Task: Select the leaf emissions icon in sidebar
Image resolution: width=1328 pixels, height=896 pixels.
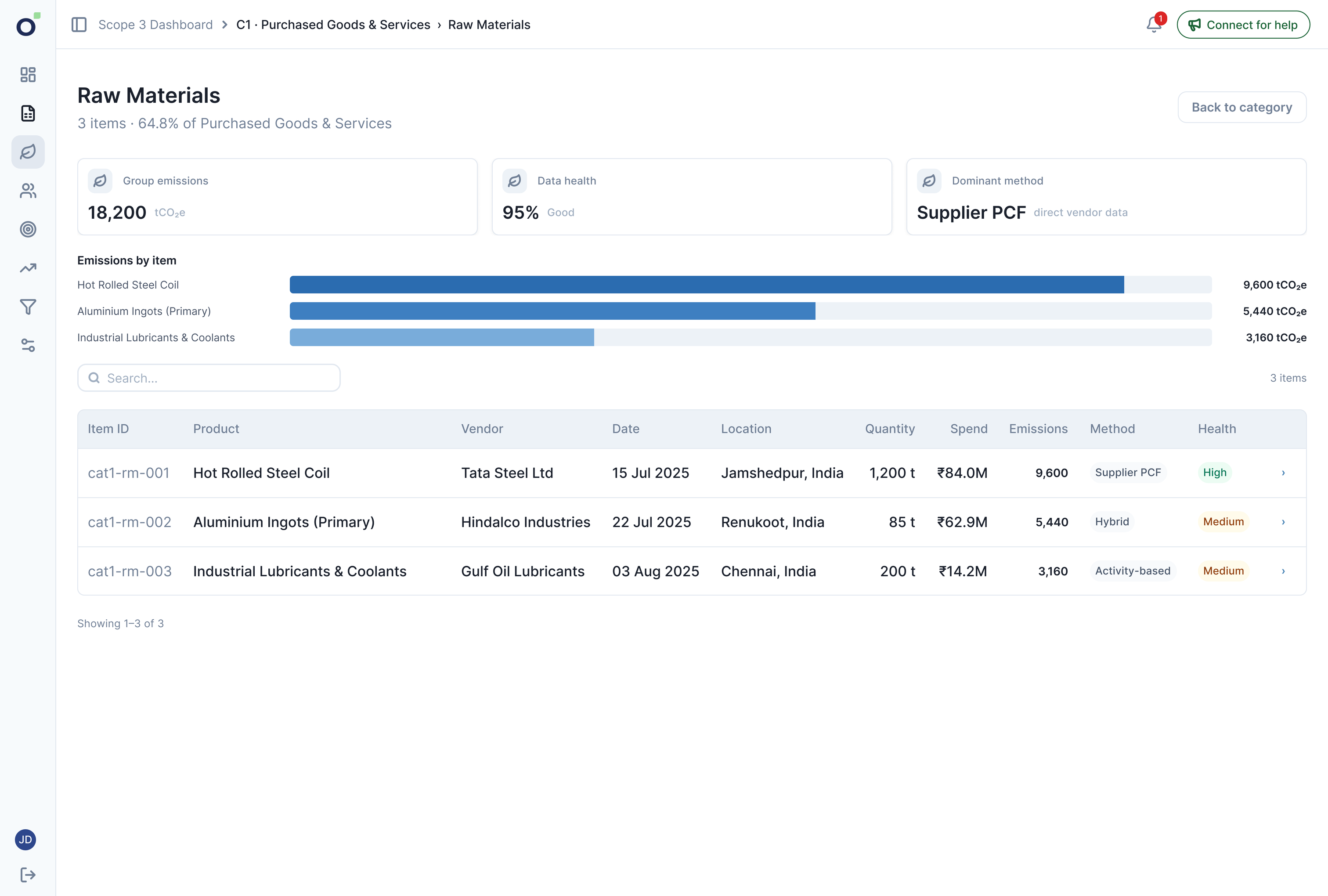Action: (27, 152)
